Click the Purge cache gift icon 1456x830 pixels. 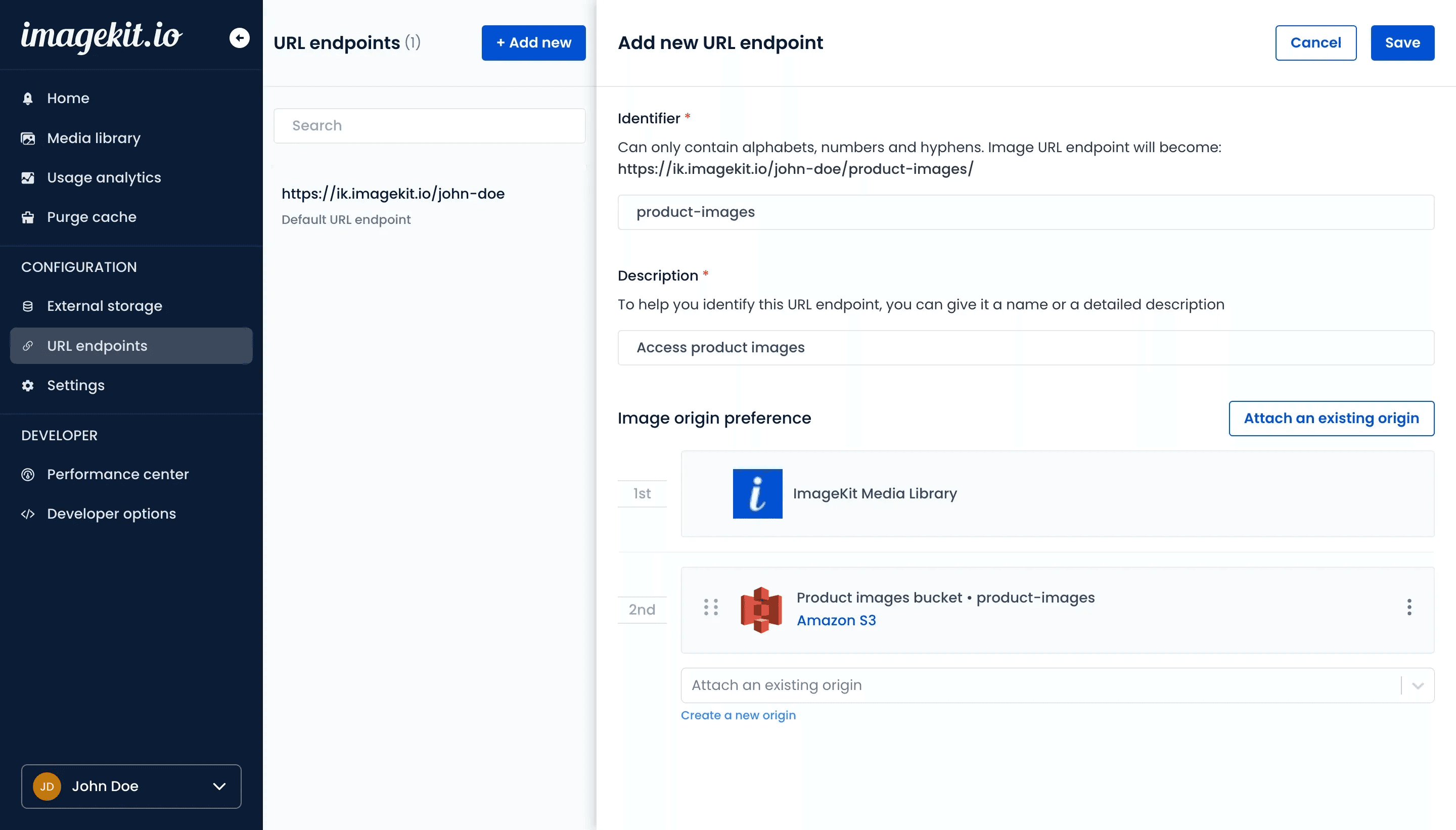pyautogui.click(x=27, y=217)
